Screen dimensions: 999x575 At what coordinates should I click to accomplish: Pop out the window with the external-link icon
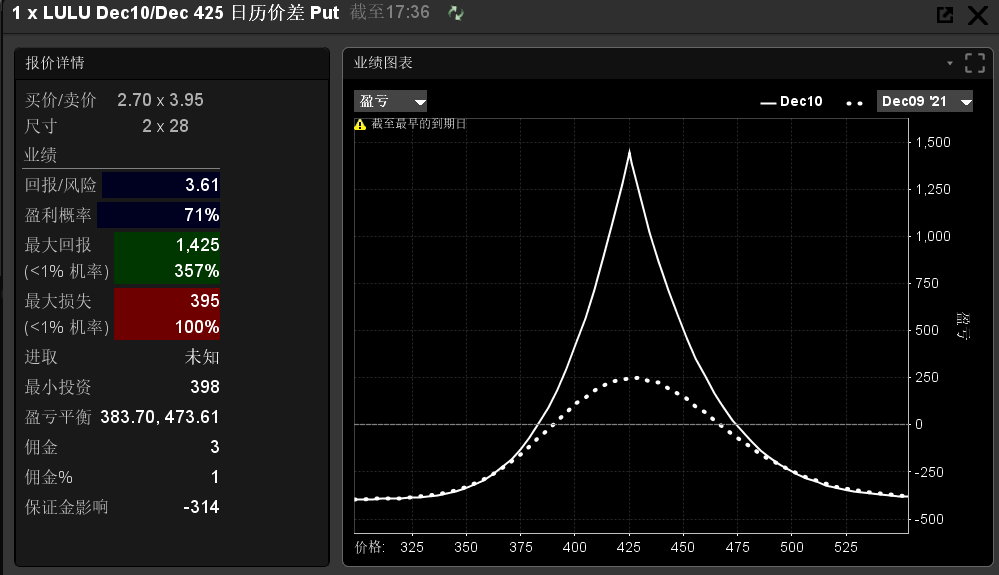944,15
